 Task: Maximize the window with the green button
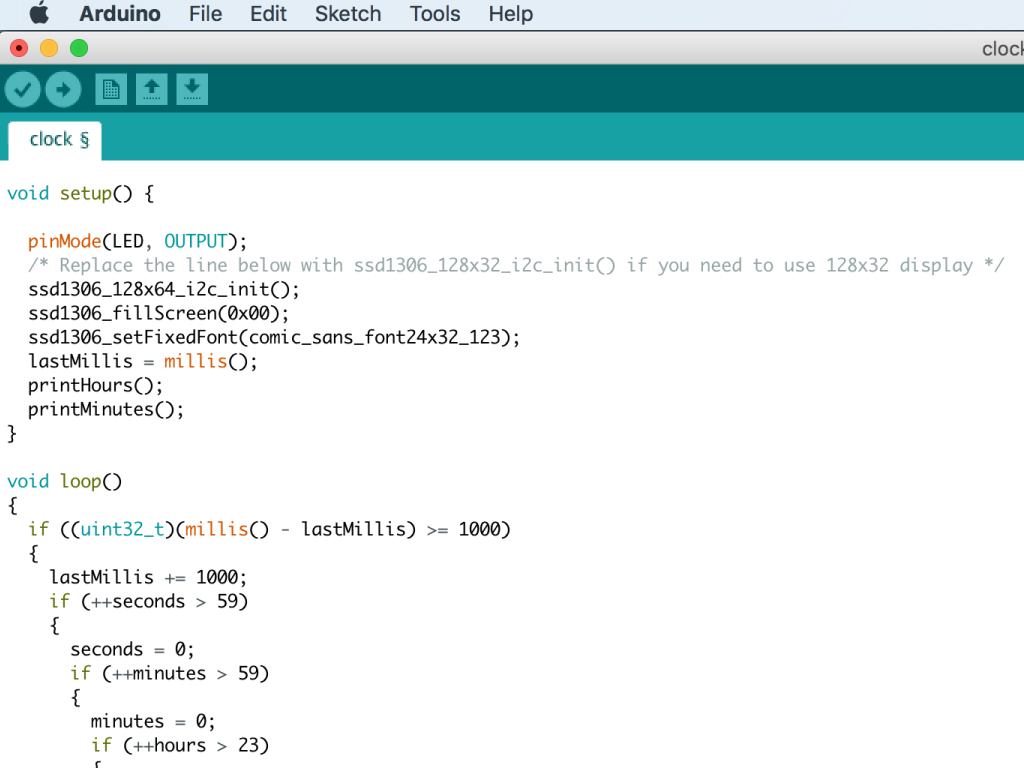[x=79, y=48]
